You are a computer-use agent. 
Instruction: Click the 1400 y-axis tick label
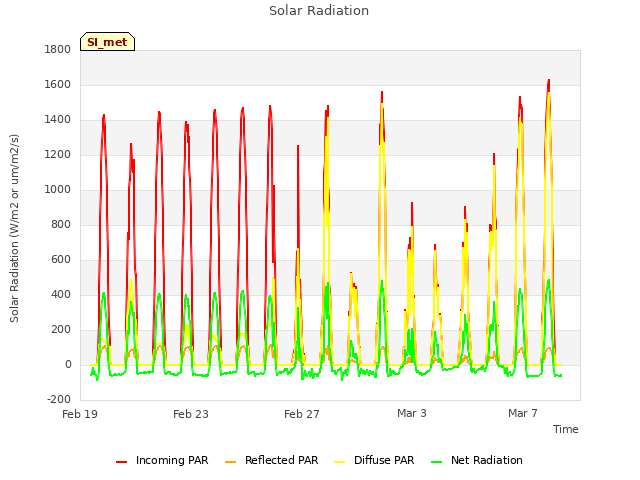(58, 120)
